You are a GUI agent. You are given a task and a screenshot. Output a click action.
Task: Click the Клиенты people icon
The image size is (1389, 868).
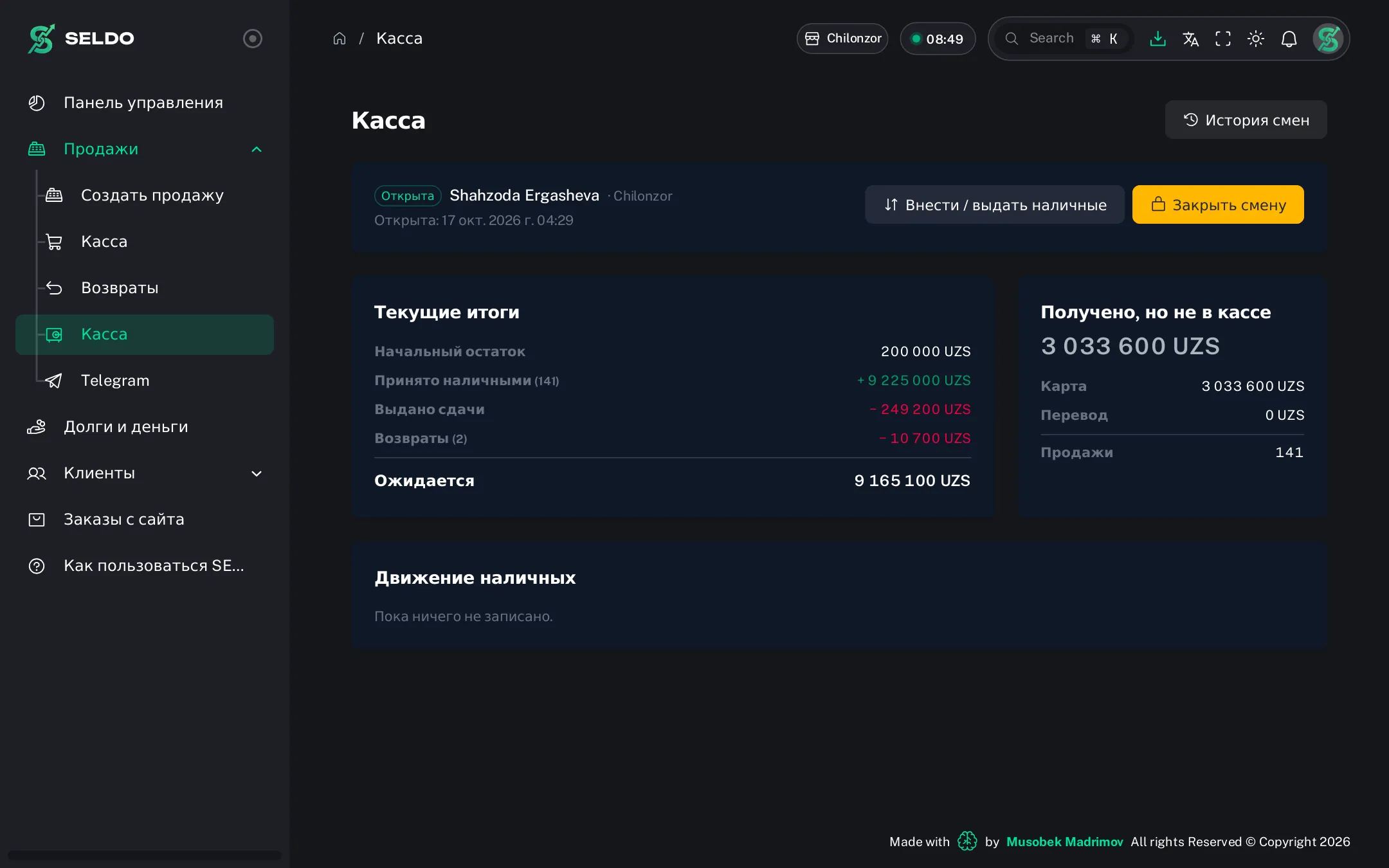click(37, 474)
